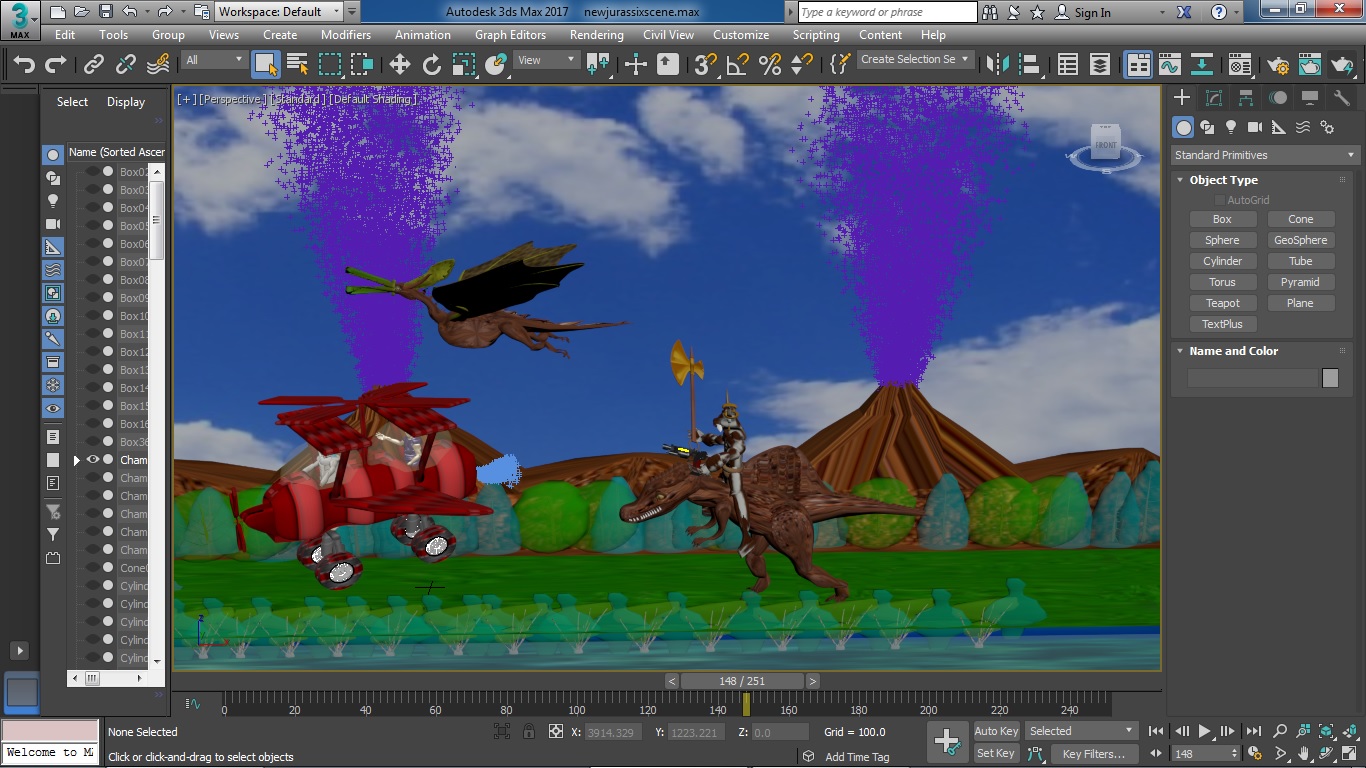Click the Mirror tool icon

coord(998,65)
